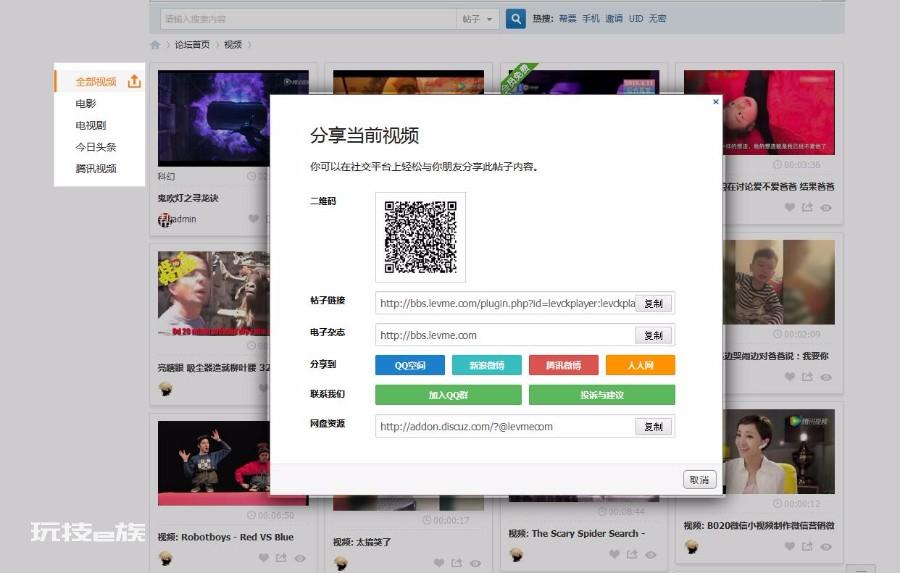
Task: Click the upload icon beside 全部视频
Action: click(134, 81)
